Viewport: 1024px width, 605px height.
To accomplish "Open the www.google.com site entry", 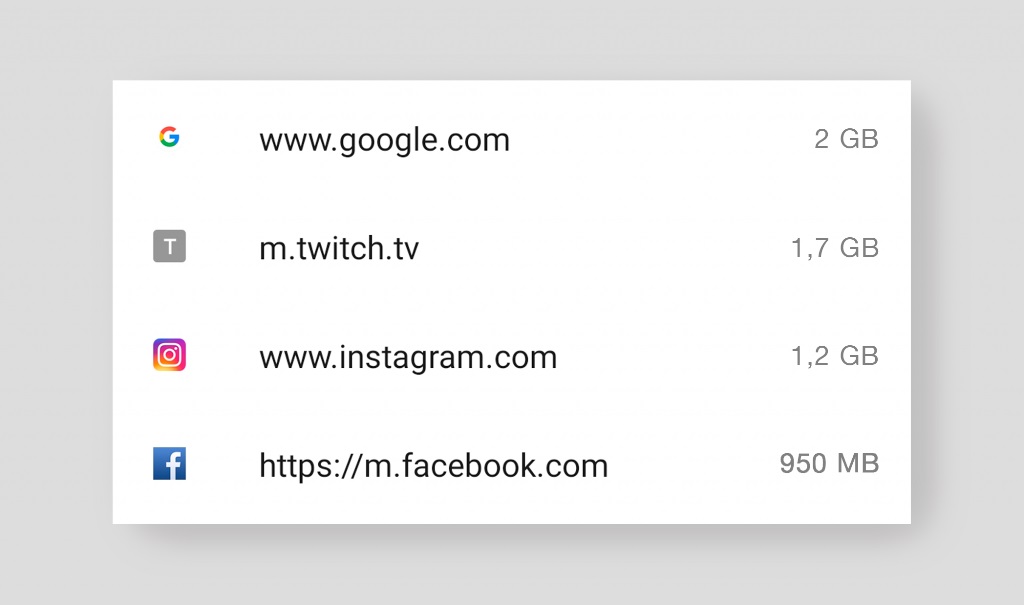I will (384, 140).
